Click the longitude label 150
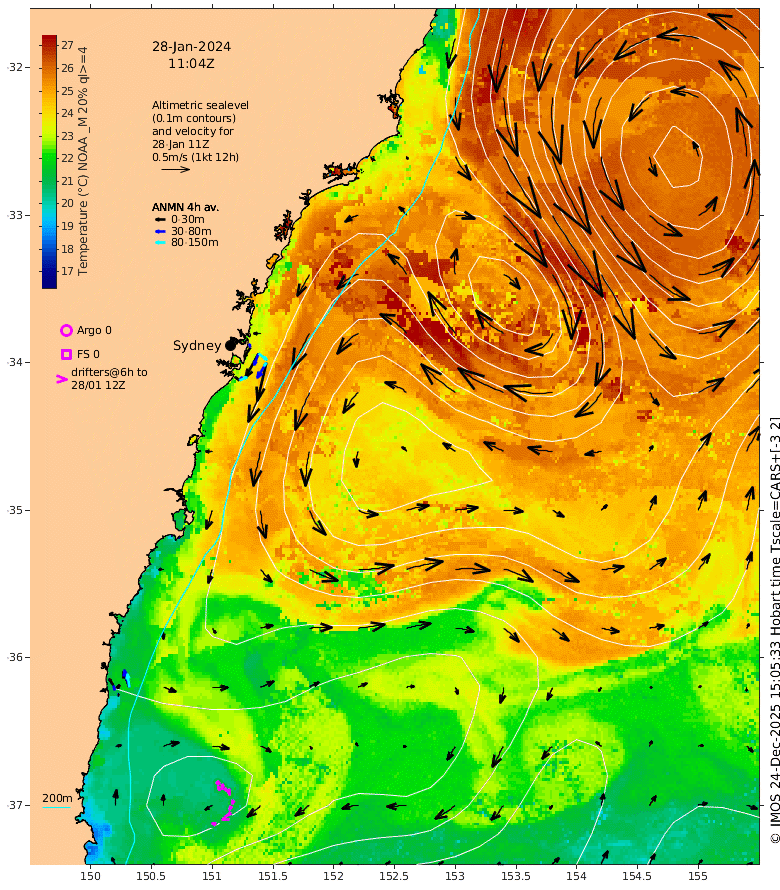The height and width of the screenshot is (890, 780). 90,876
